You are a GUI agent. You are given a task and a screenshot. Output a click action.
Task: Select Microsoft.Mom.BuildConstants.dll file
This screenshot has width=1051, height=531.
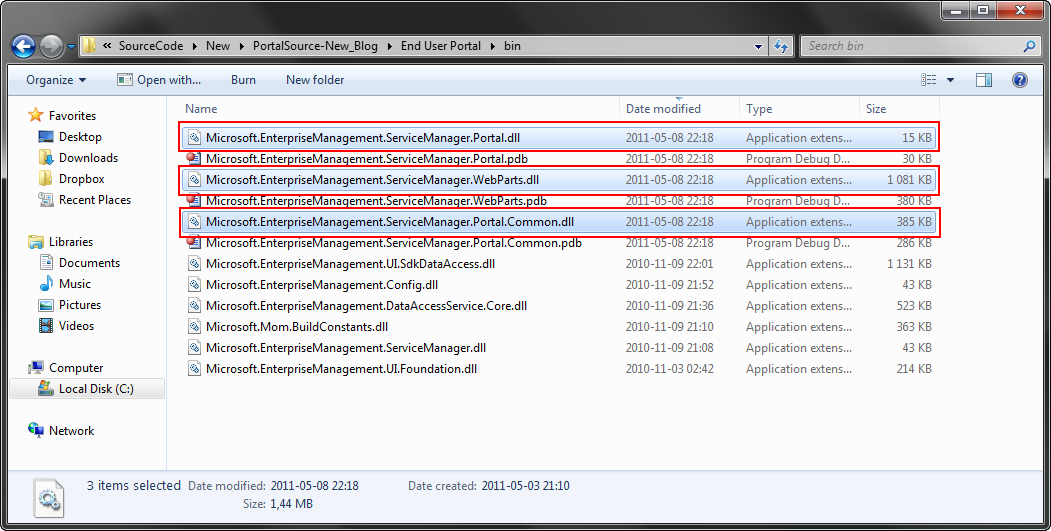pos(559,327)
